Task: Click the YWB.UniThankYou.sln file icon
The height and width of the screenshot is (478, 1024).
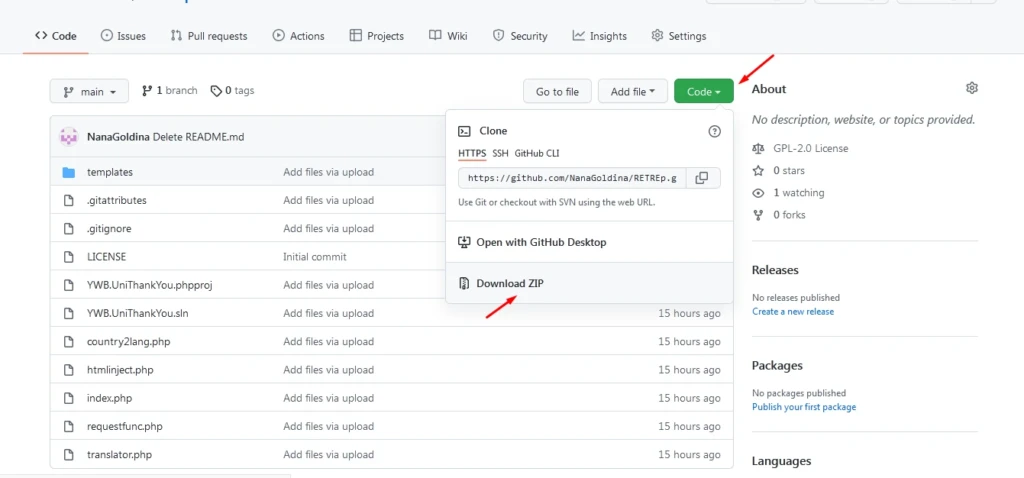Action: pos(69,313)
